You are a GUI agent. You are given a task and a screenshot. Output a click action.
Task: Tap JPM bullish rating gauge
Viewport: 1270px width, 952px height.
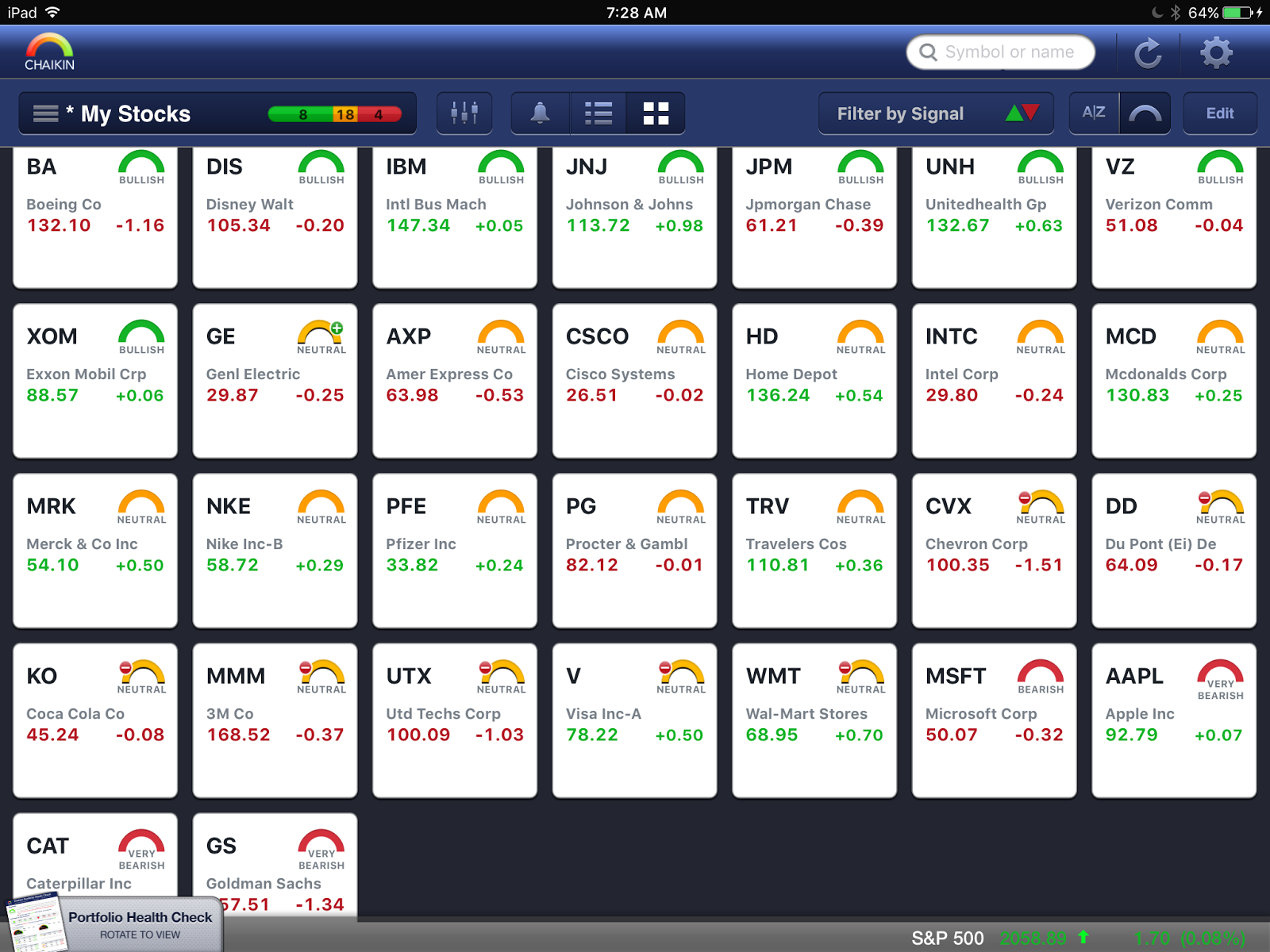point(861,167)
